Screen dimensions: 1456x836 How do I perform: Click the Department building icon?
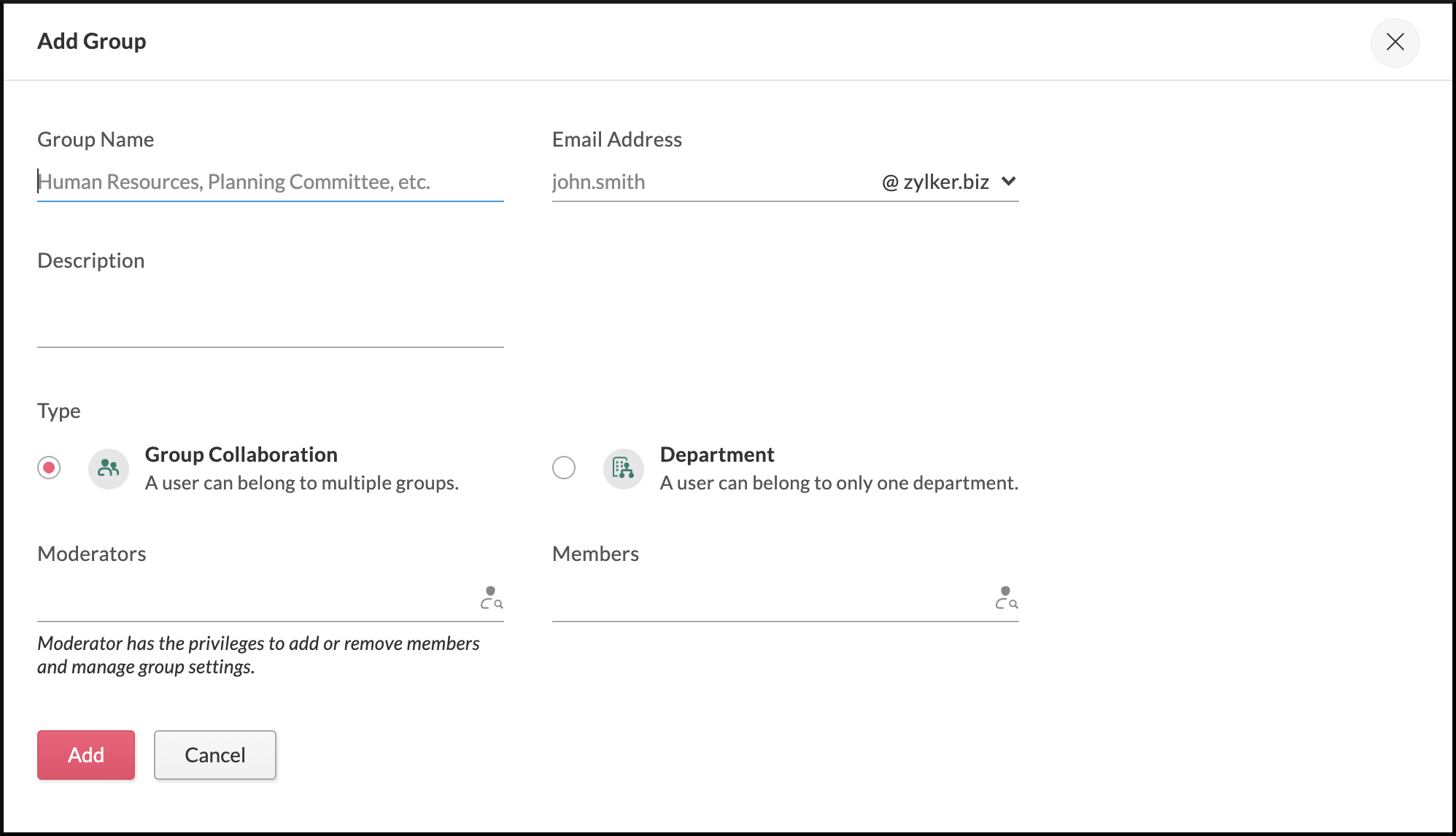click(623, 468)
